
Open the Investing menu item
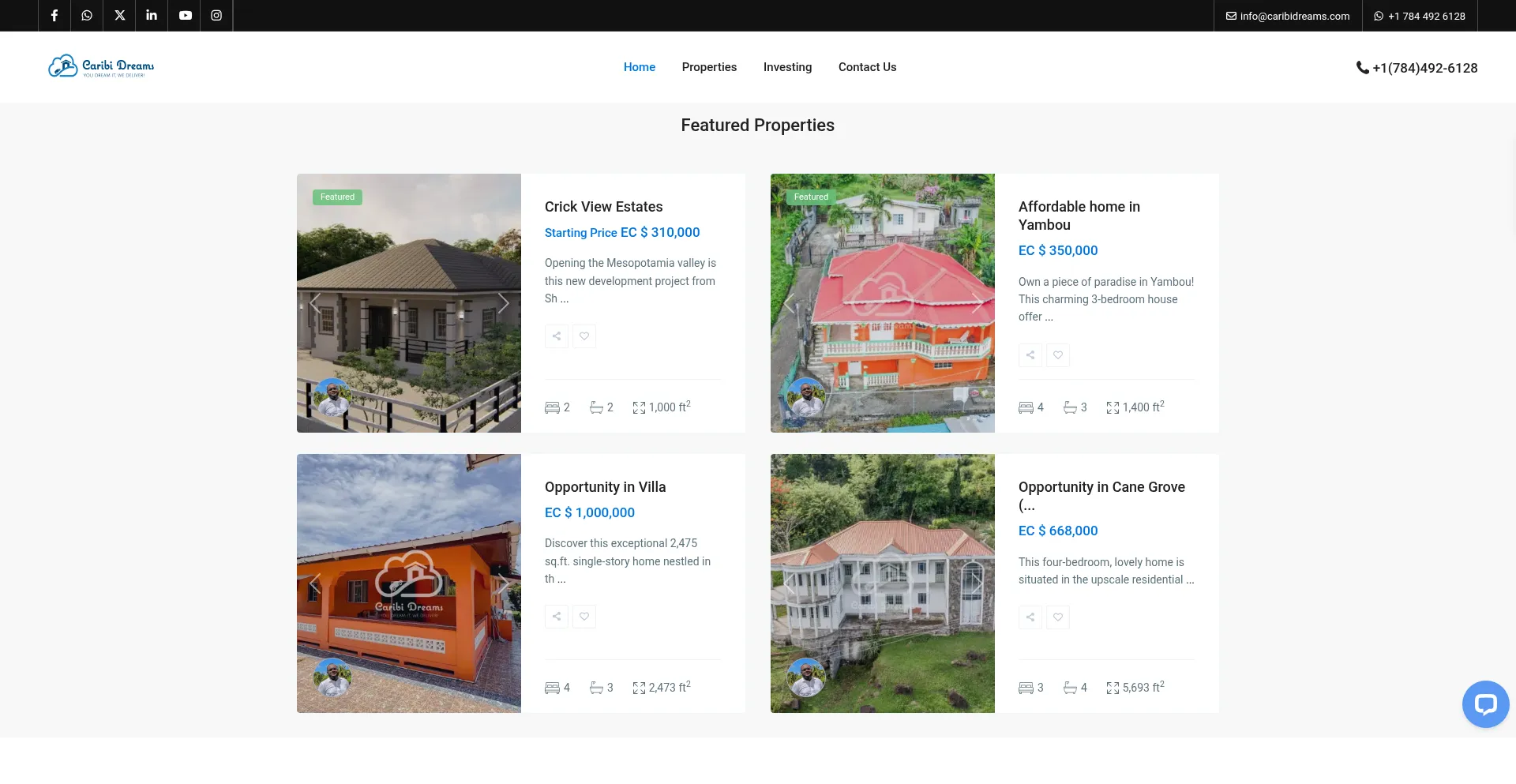[787, 67]
